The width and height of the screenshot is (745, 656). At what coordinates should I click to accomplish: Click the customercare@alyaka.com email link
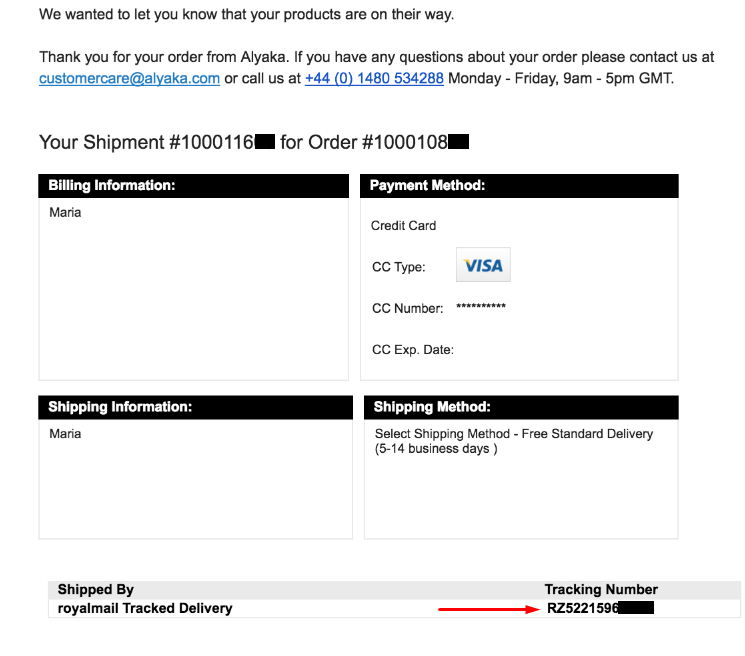129,78
